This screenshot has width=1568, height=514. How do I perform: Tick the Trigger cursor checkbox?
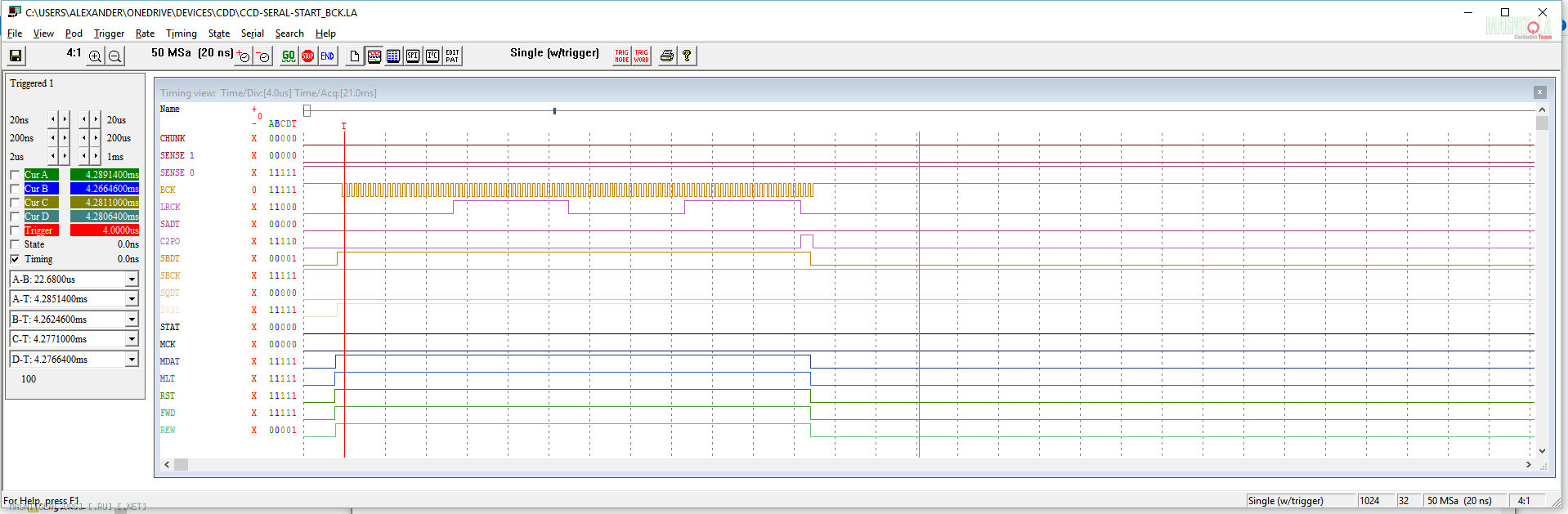[15, 230]
